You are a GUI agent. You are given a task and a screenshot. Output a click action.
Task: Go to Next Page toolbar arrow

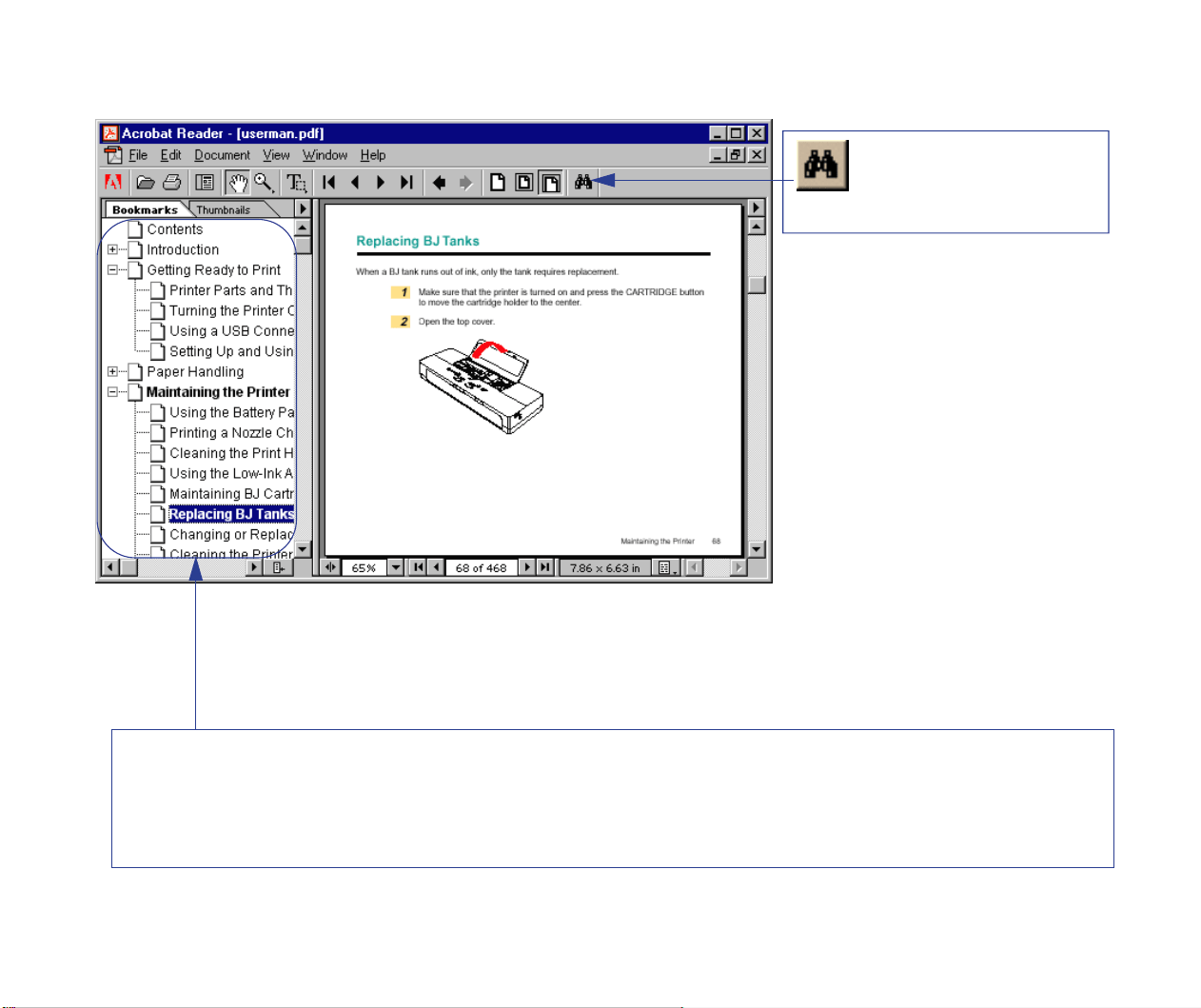coord(381,182)
